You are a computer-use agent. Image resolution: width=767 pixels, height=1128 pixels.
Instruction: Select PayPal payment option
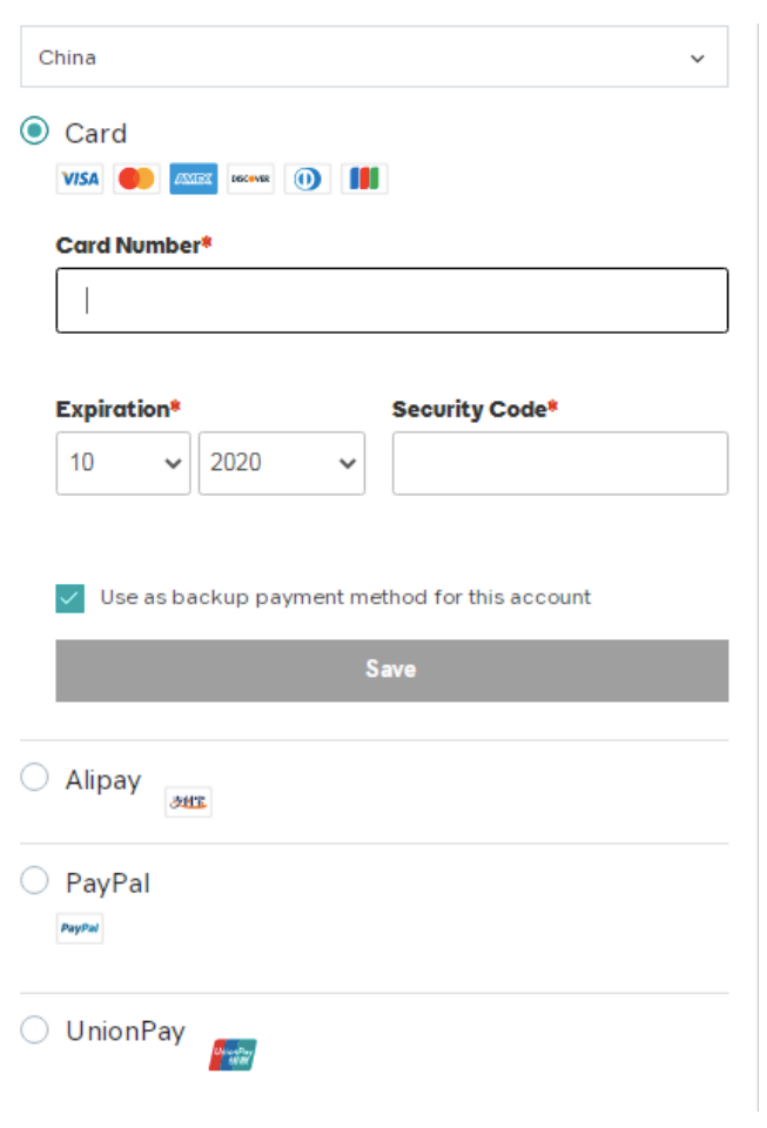pos(34,880)
